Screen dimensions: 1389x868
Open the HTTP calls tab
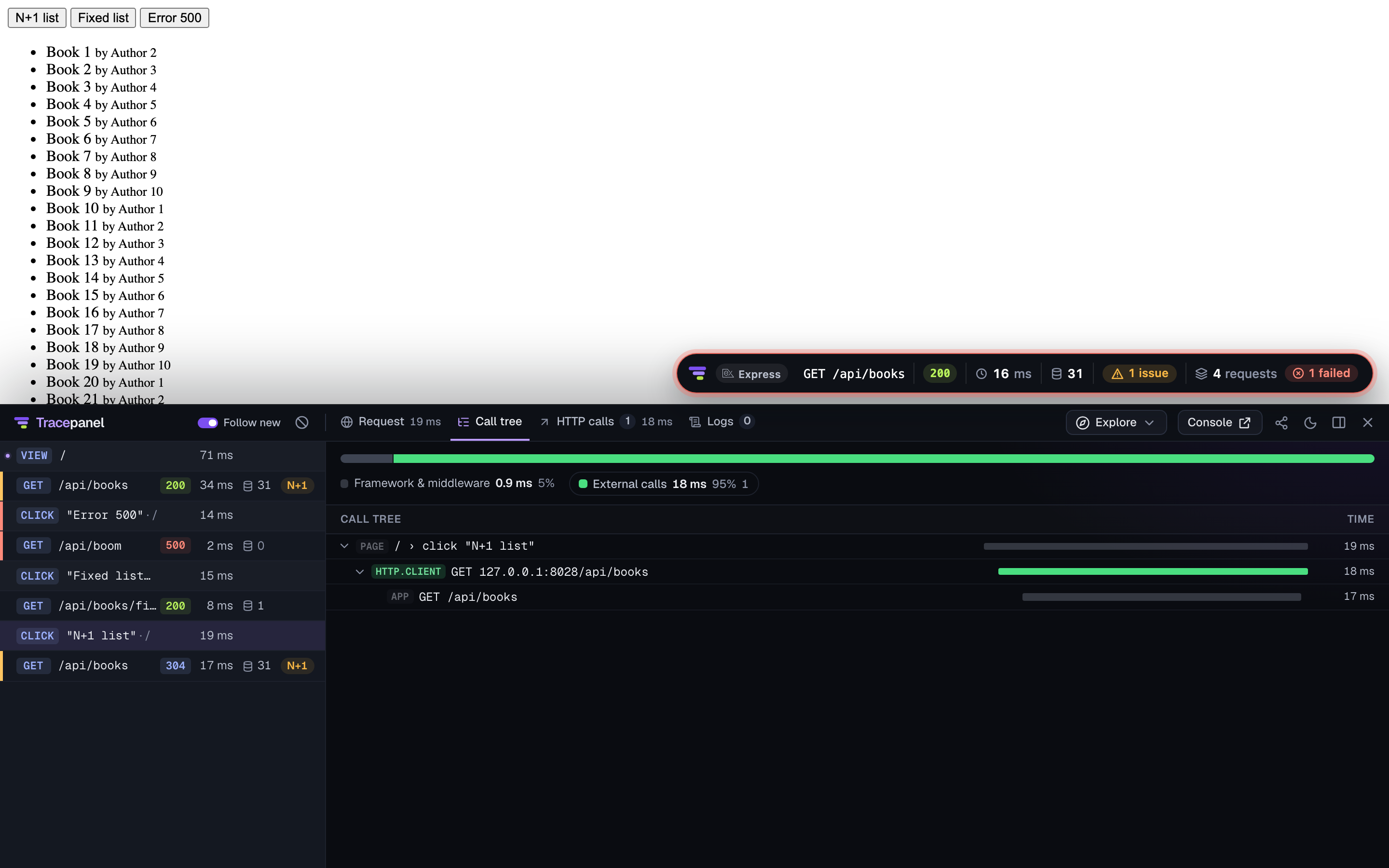[606, 422]
